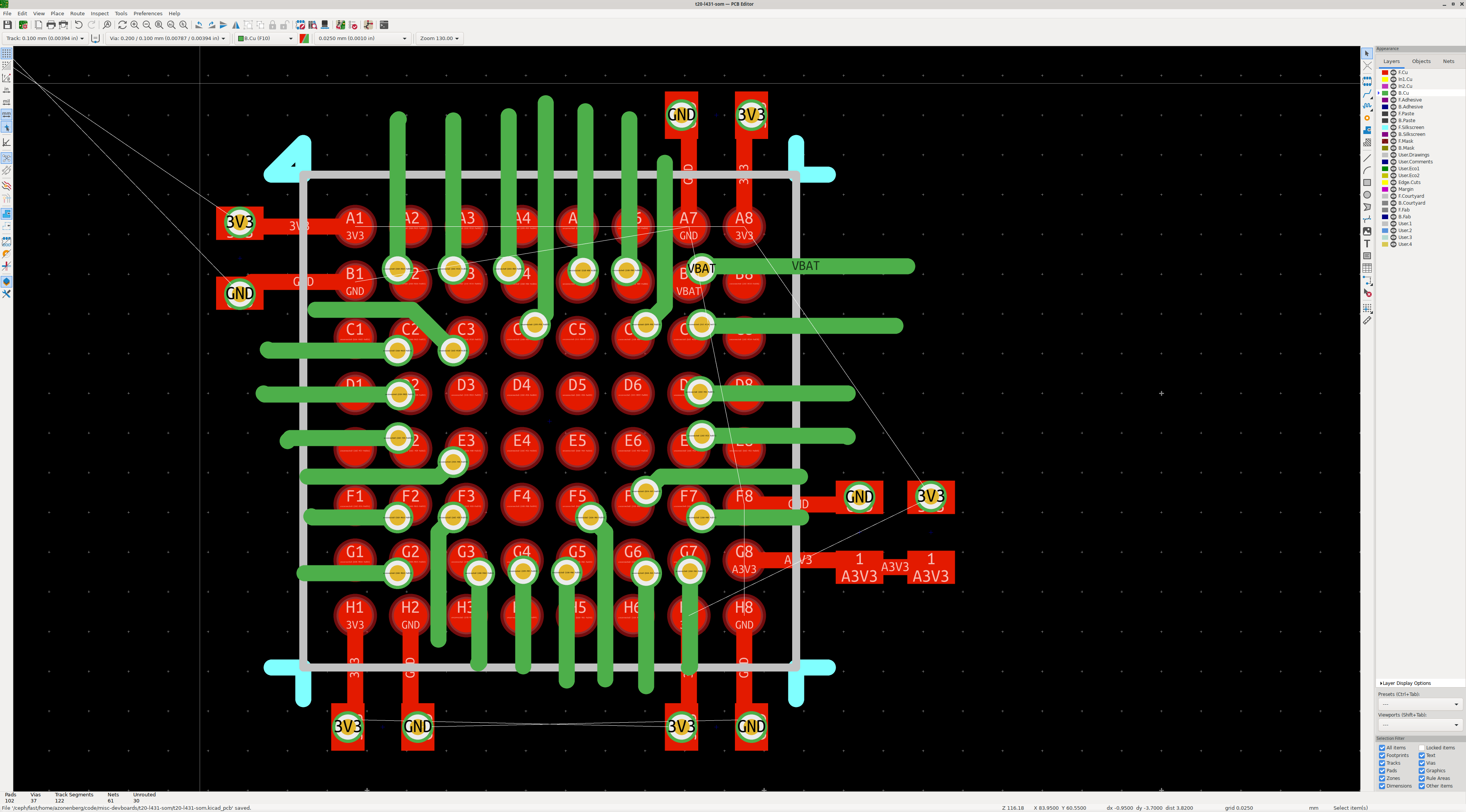The height and width of the screenshot is (812, 1466).
Task: Open the Presets combo box
Action: click(x=1419, y=704)
